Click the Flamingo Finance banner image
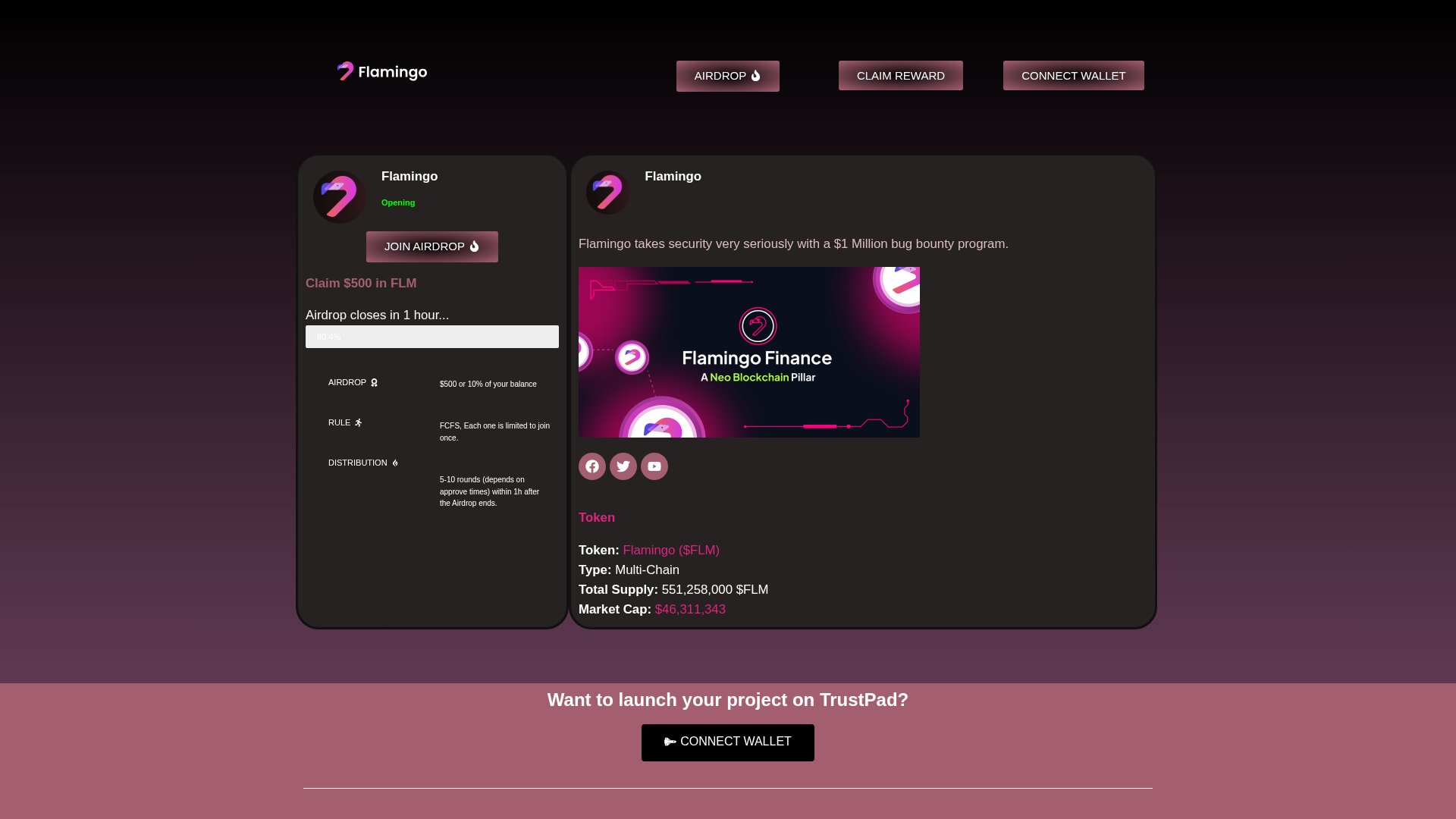The width and height of the screenshot is (1456, 819). point(749,352)
